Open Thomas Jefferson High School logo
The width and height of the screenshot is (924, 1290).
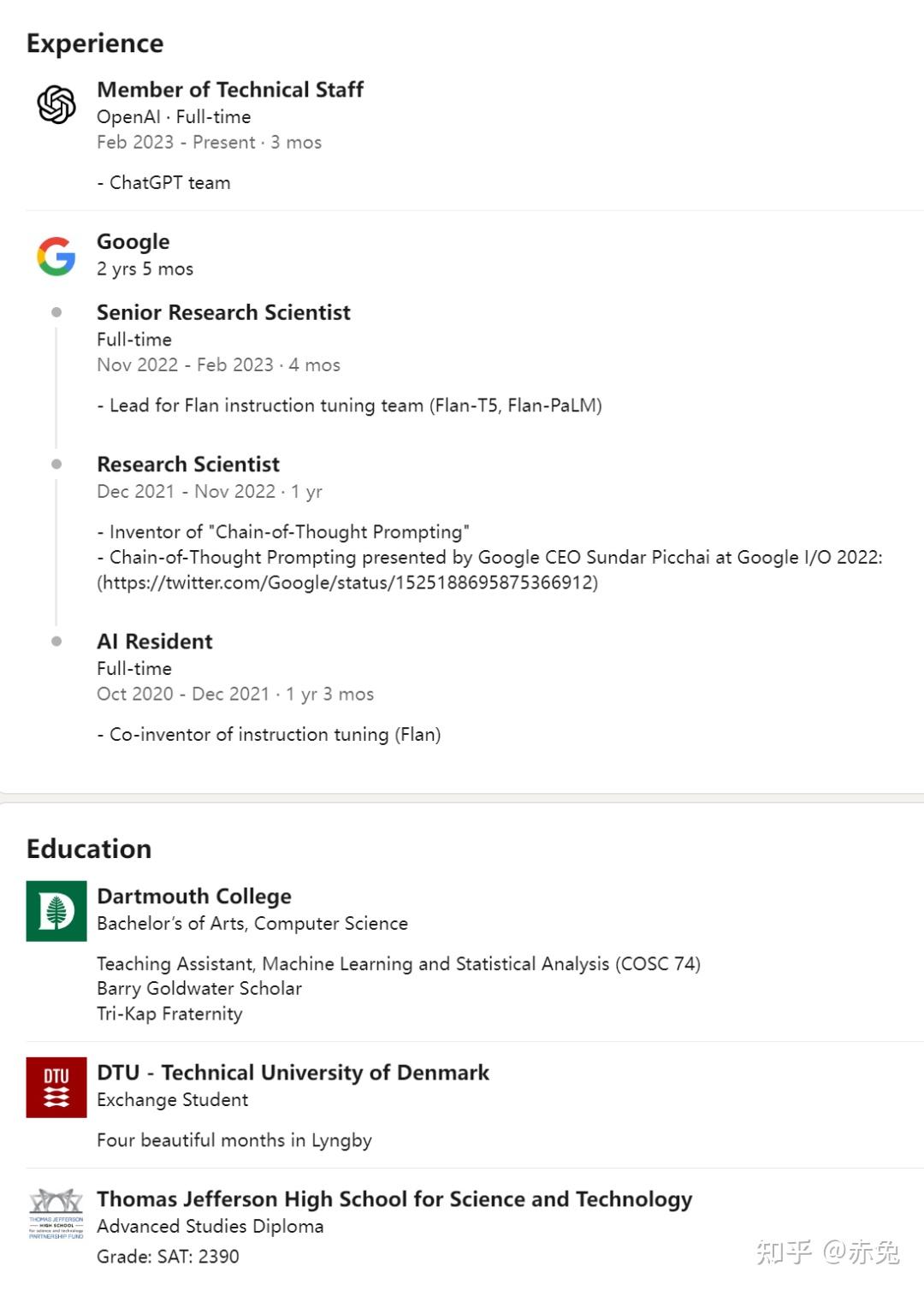click(56, 1214)
